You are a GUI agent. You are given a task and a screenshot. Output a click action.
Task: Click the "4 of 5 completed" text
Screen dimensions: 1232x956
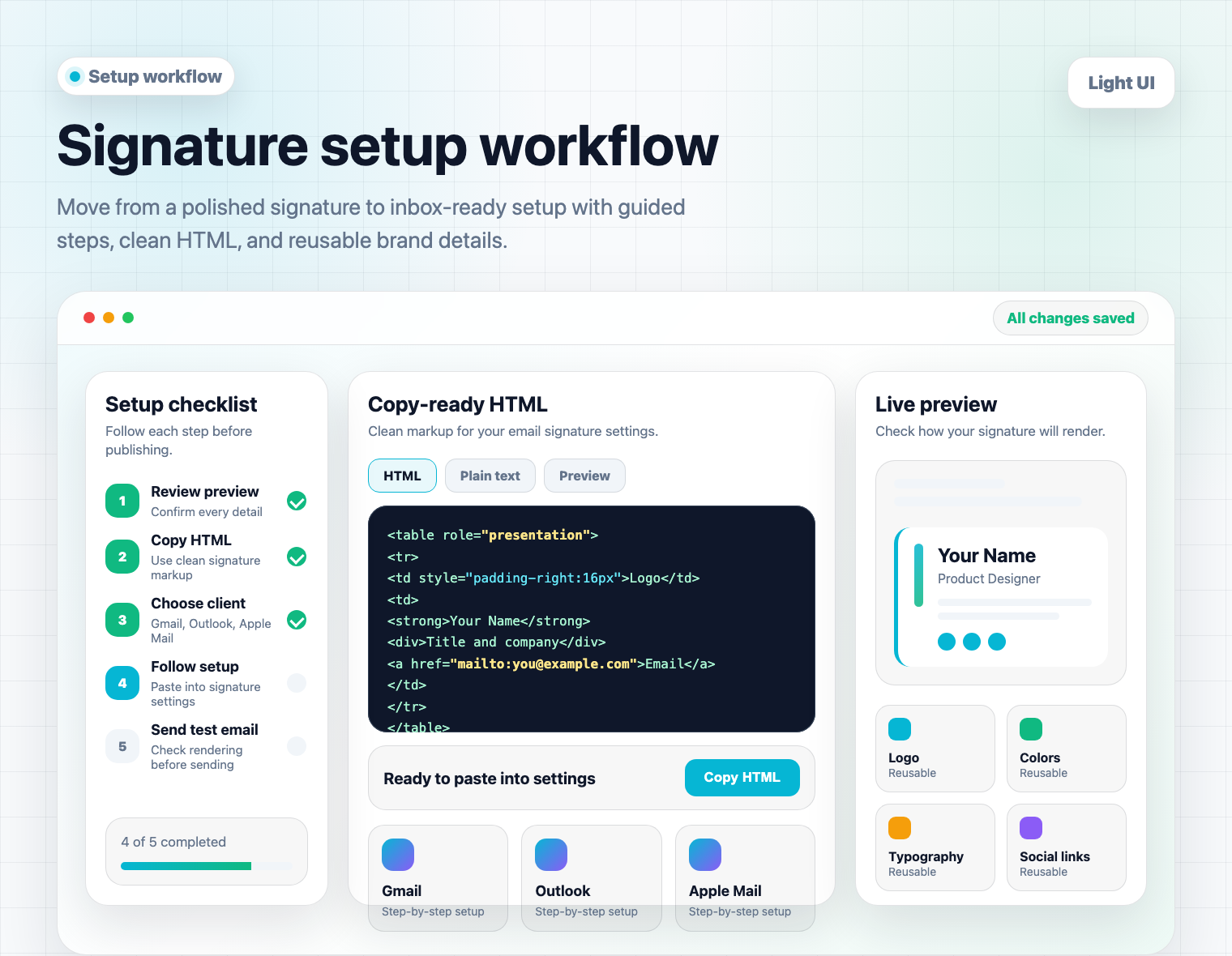click(173, 842)
